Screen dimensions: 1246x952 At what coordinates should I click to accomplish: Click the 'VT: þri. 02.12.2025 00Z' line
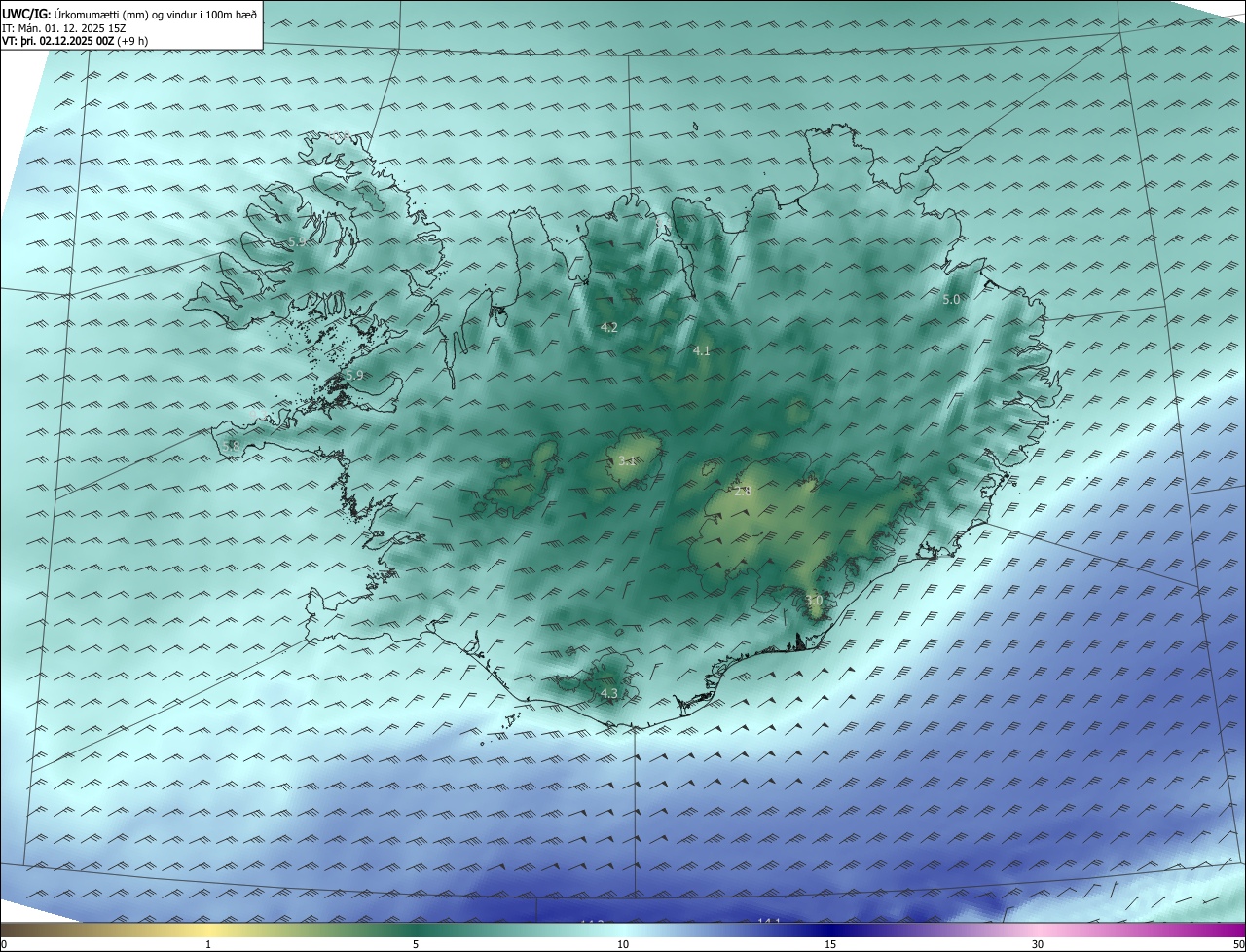[75, 41]
